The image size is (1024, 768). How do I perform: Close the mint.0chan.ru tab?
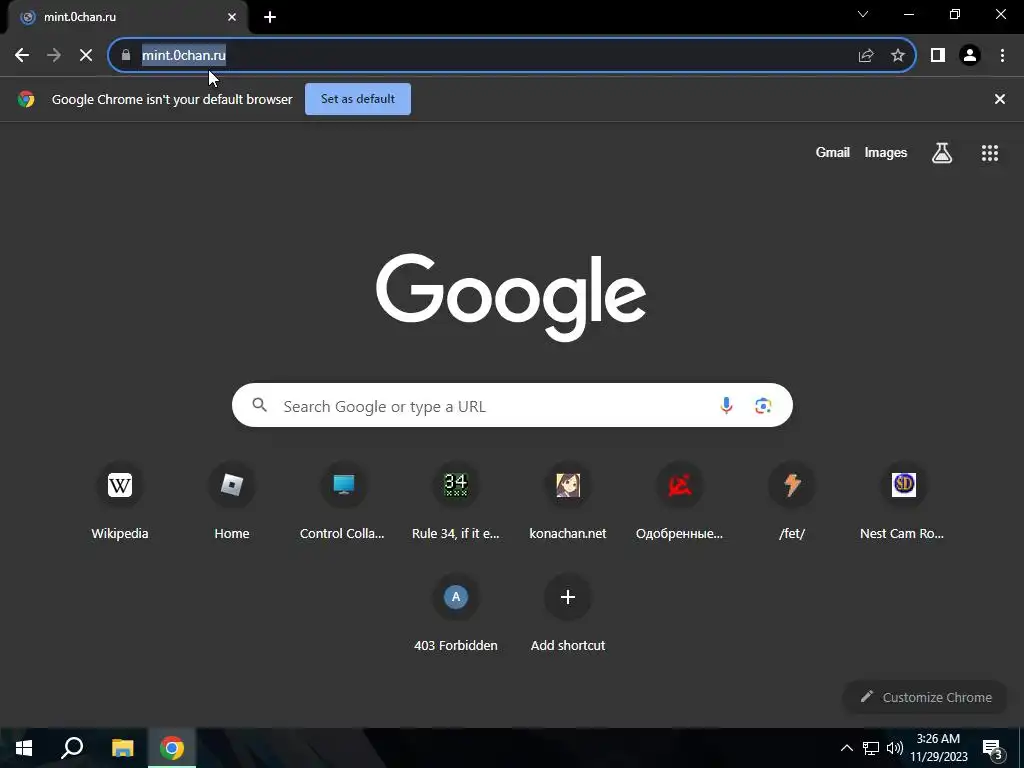232,17
